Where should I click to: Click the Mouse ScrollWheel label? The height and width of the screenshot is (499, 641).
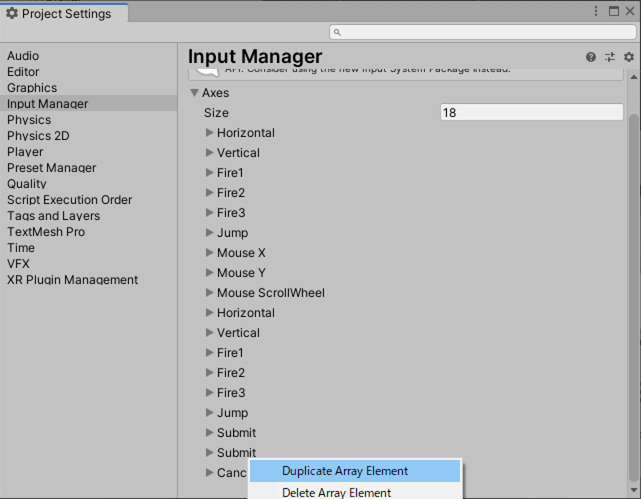point(271,293)
